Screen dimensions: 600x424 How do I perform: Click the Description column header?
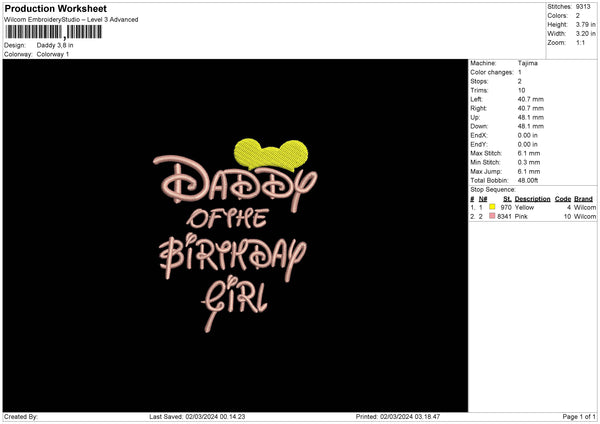click(532, 199)
